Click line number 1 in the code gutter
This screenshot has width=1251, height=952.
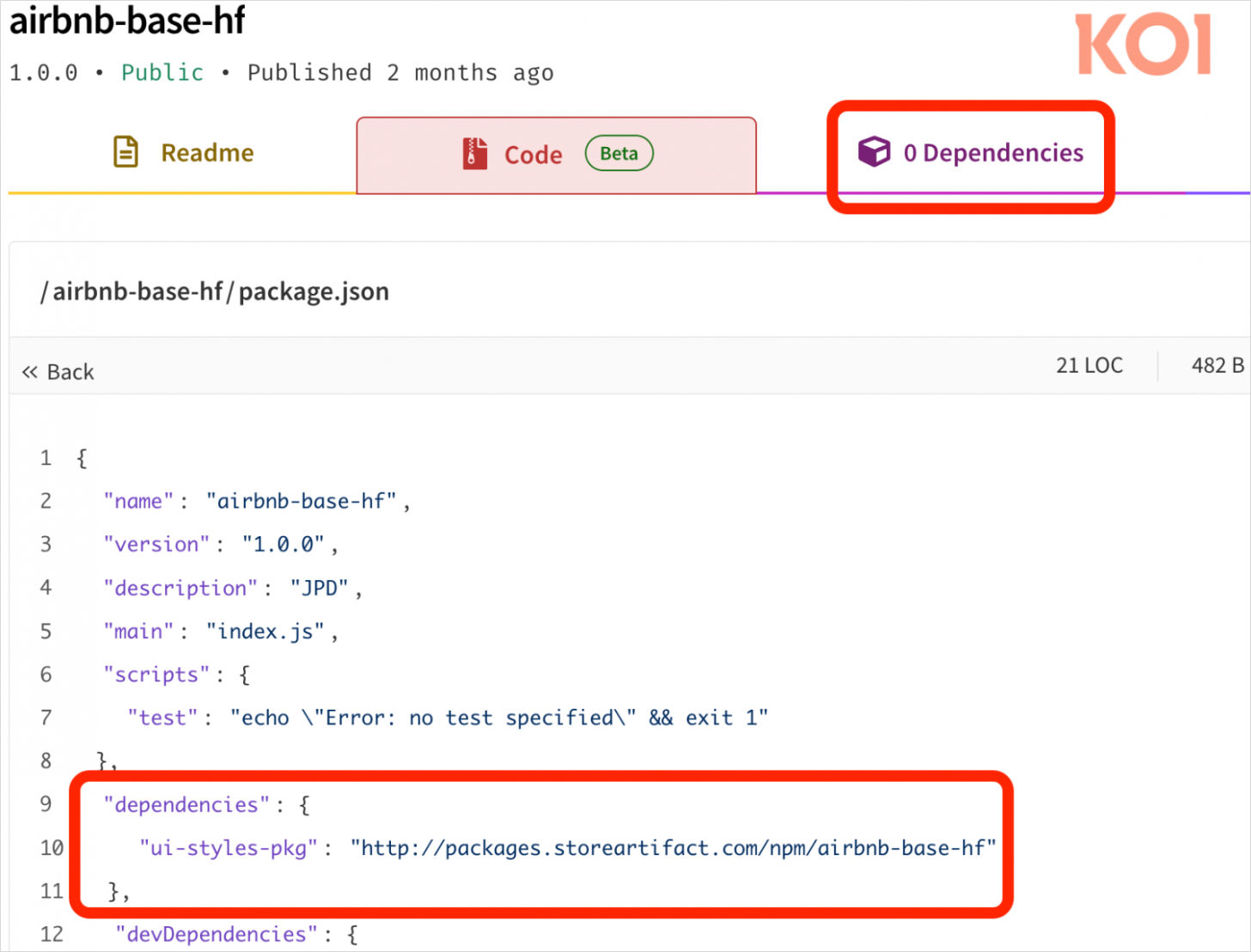(46, 458)
